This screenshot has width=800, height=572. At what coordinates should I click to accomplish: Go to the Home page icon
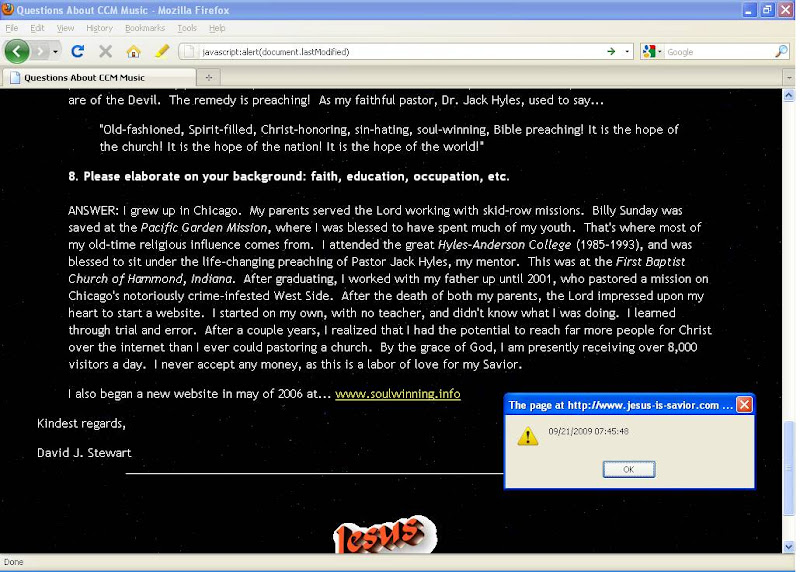click(134, 51)
